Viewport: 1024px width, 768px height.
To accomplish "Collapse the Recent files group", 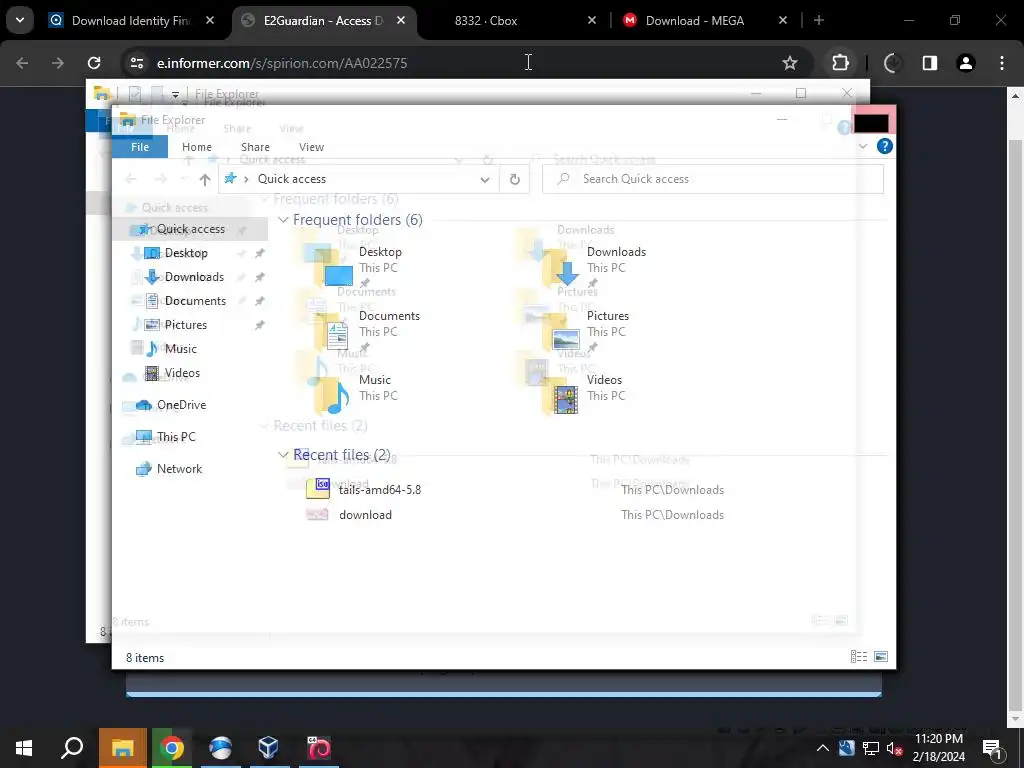I will pos(283,455).
